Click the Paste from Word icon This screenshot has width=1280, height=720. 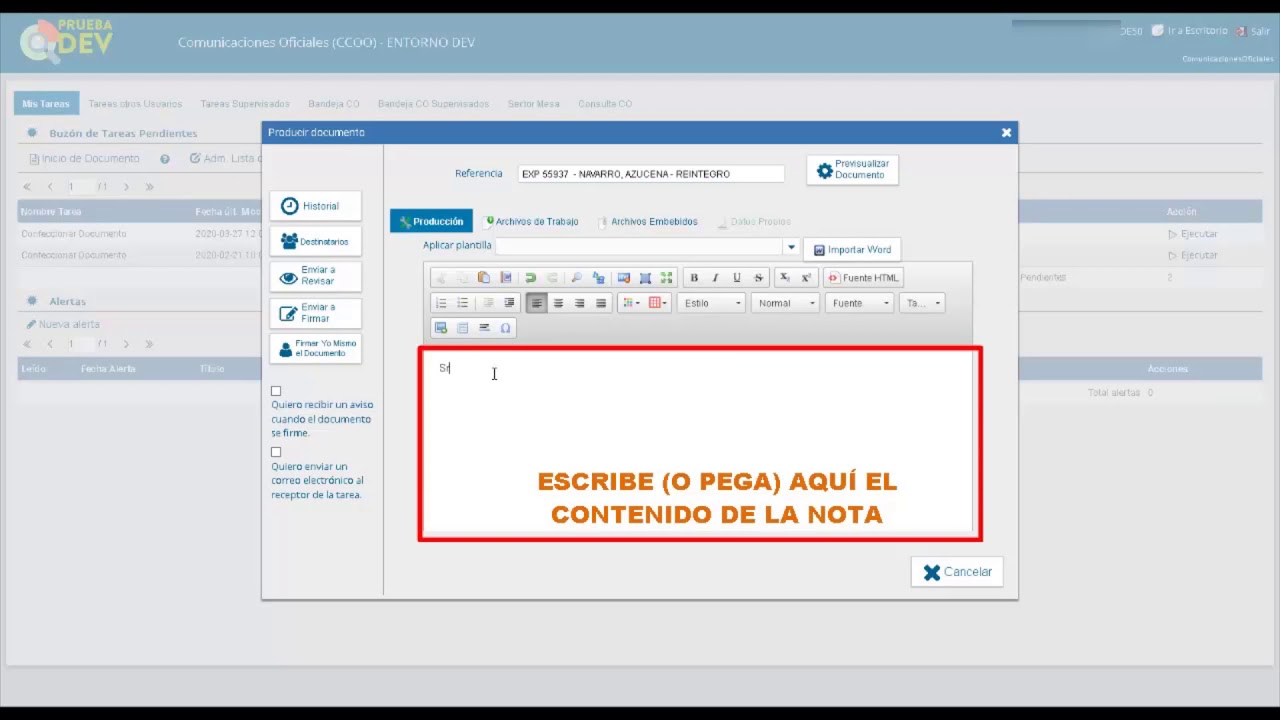click(x=506, y=278)
